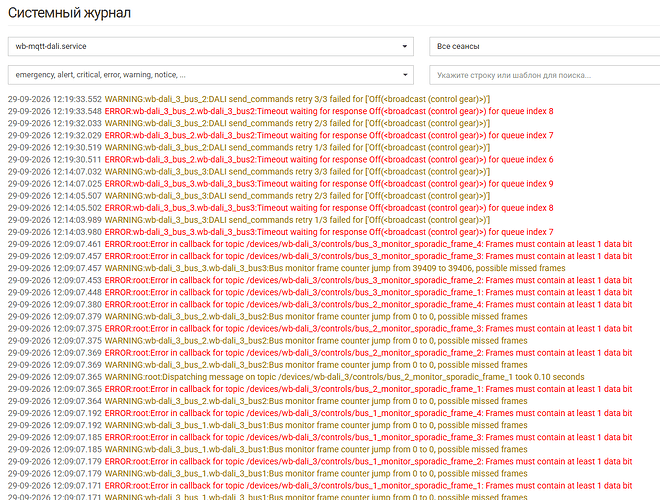Select the 12:19:33.548 bus2 queue index 8 error
This screenshot has height=500, width=660.
(x=280, y=112)
